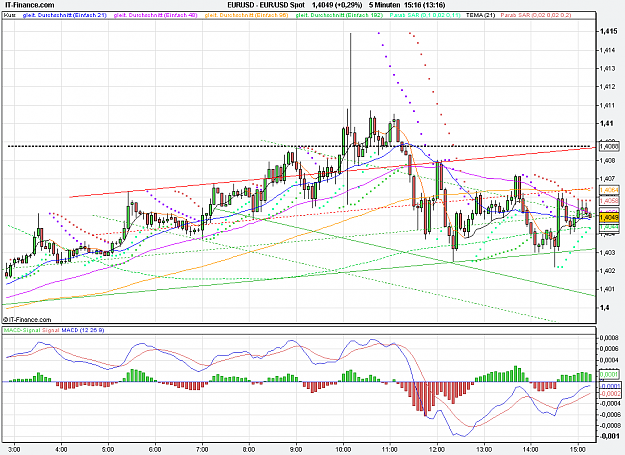Click the 1,4 price axis label
The width and height of the screenshot is (625, 455).
(x=605, y=308)
